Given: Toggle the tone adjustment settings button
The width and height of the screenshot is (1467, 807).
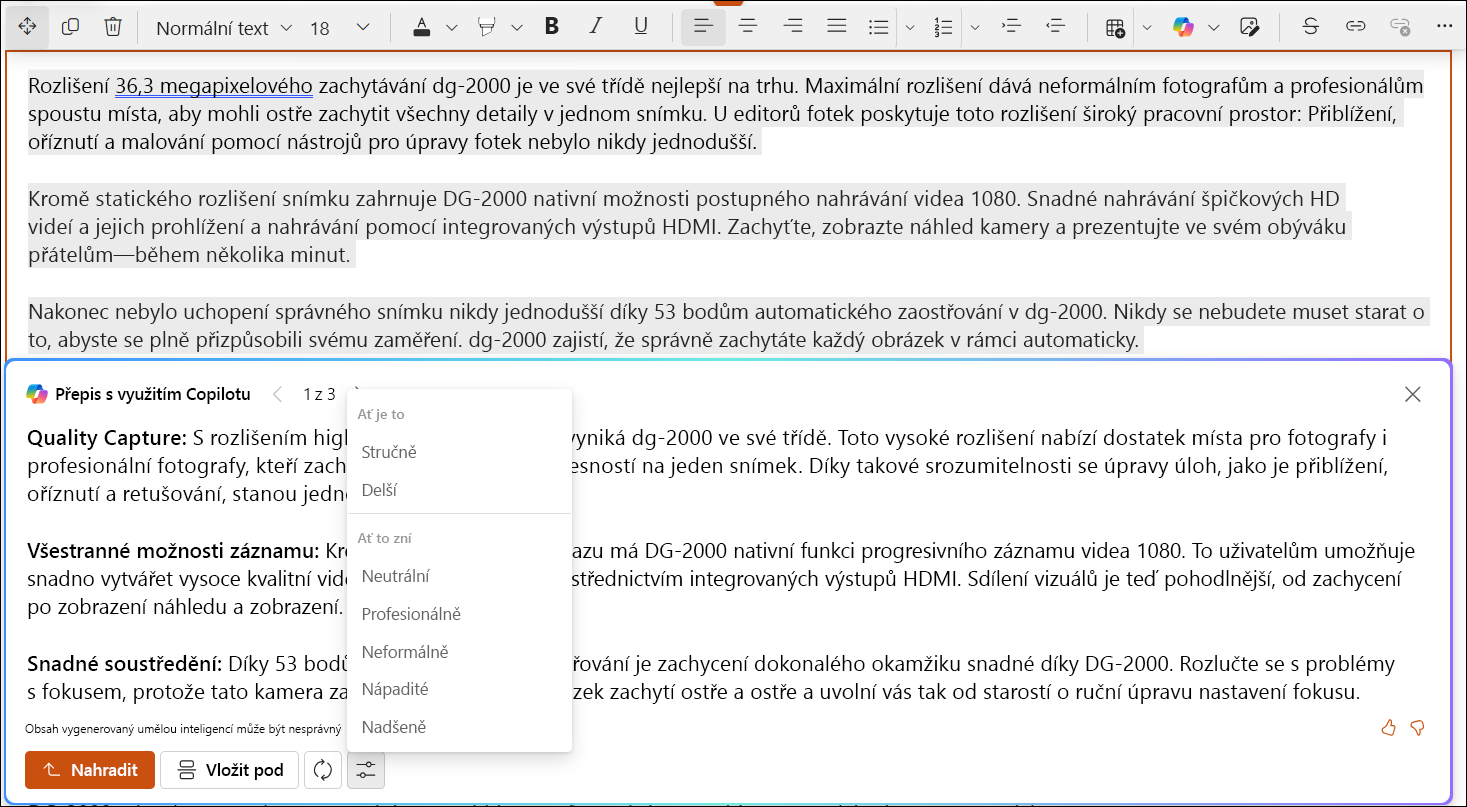Looking at the screenshot, I should [x=366, y=770].
